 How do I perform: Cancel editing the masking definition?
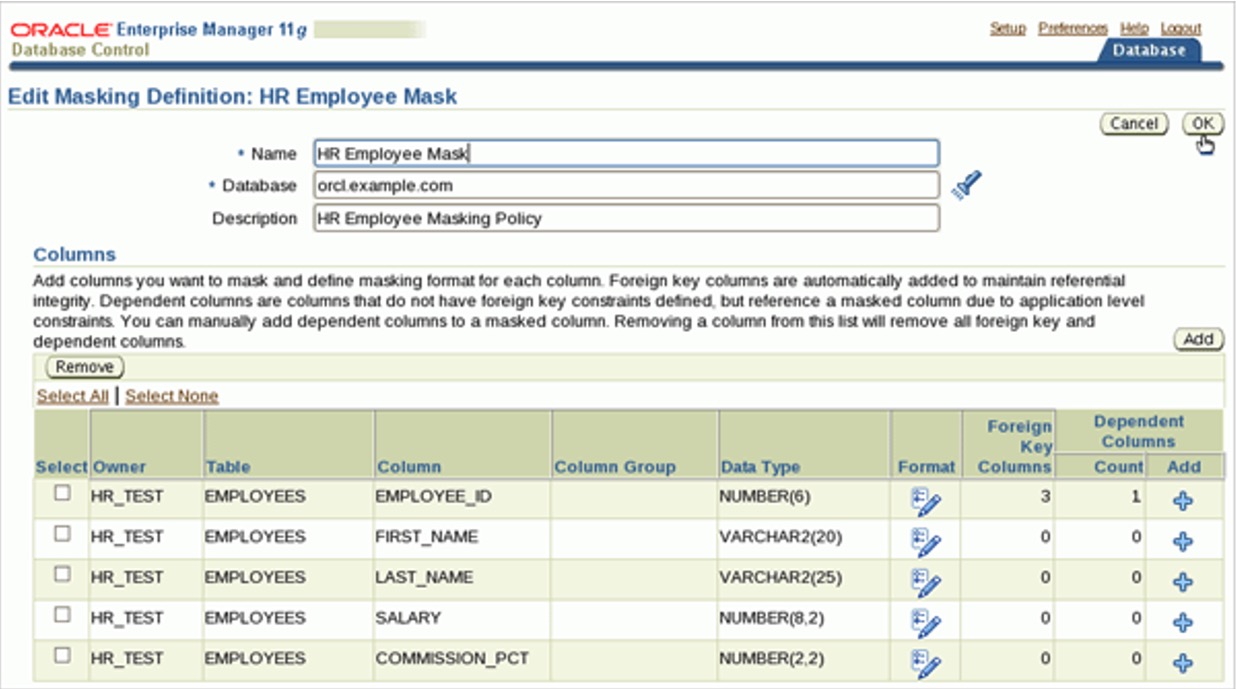coord(1134,123)
